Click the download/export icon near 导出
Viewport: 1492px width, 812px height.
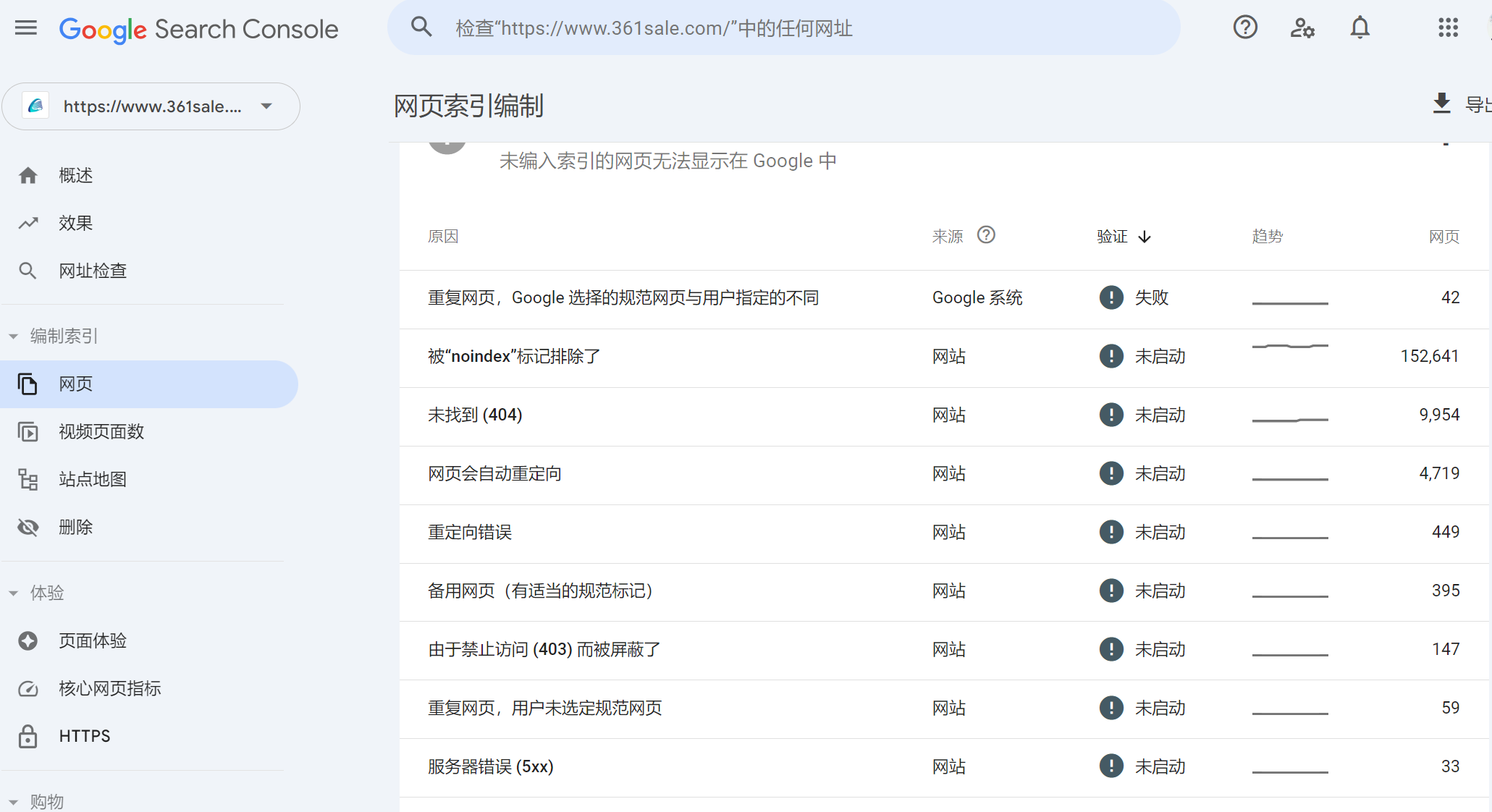(x=1441, y=104)
